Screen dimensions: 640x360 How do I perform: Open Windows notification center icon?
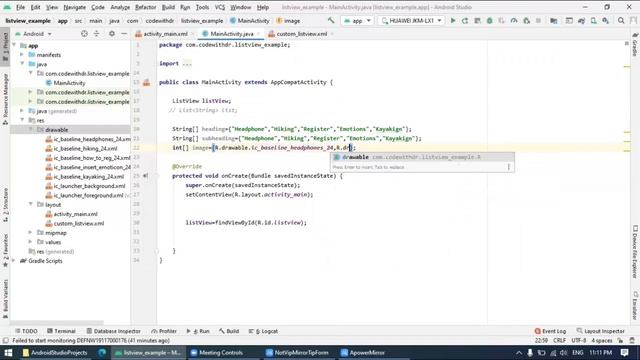click(624, 353)
